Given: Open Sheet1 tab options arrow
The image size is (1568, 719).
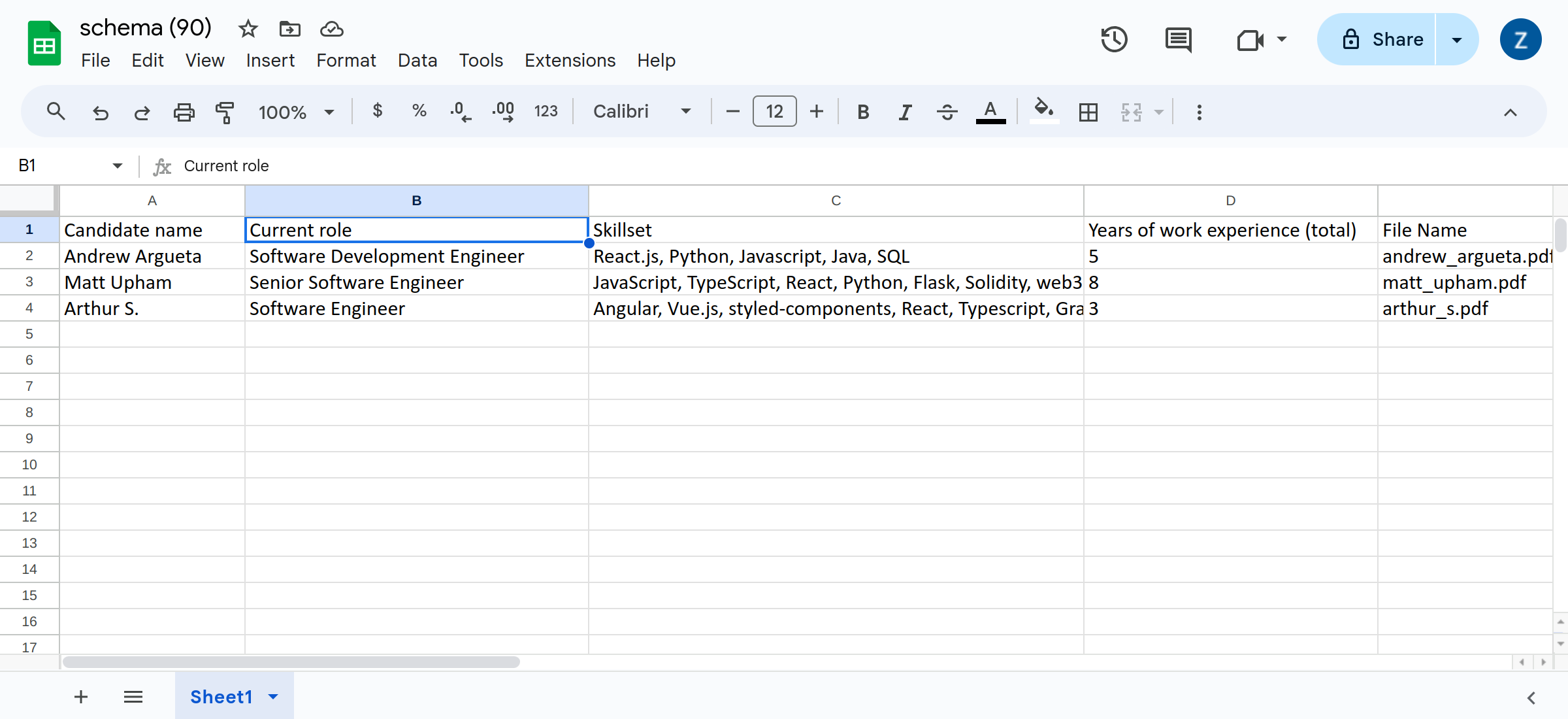Looking at the screenshot, I should [274, 697].
